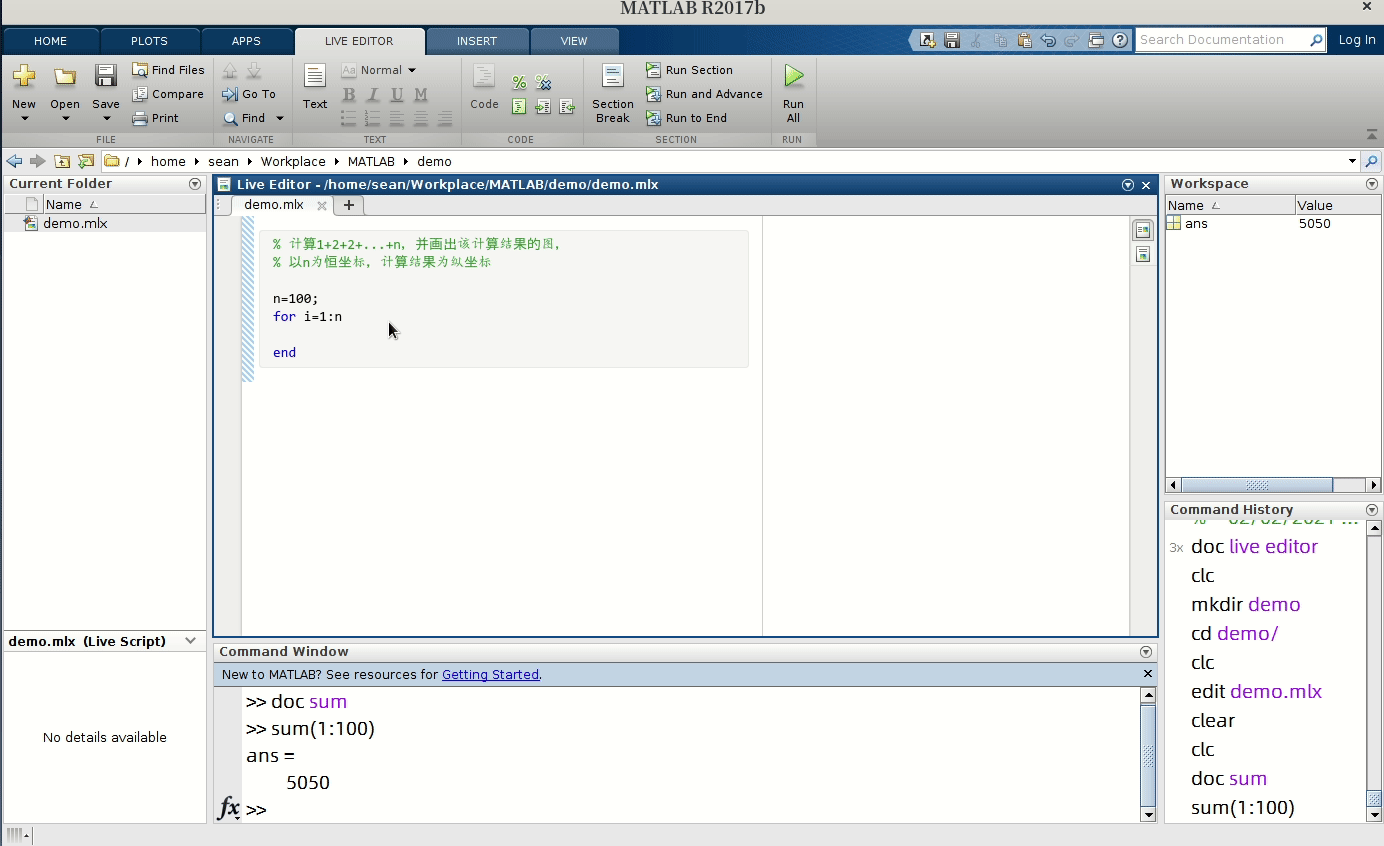Align text left
1384x846 pixels.
(x=397, y=118)
